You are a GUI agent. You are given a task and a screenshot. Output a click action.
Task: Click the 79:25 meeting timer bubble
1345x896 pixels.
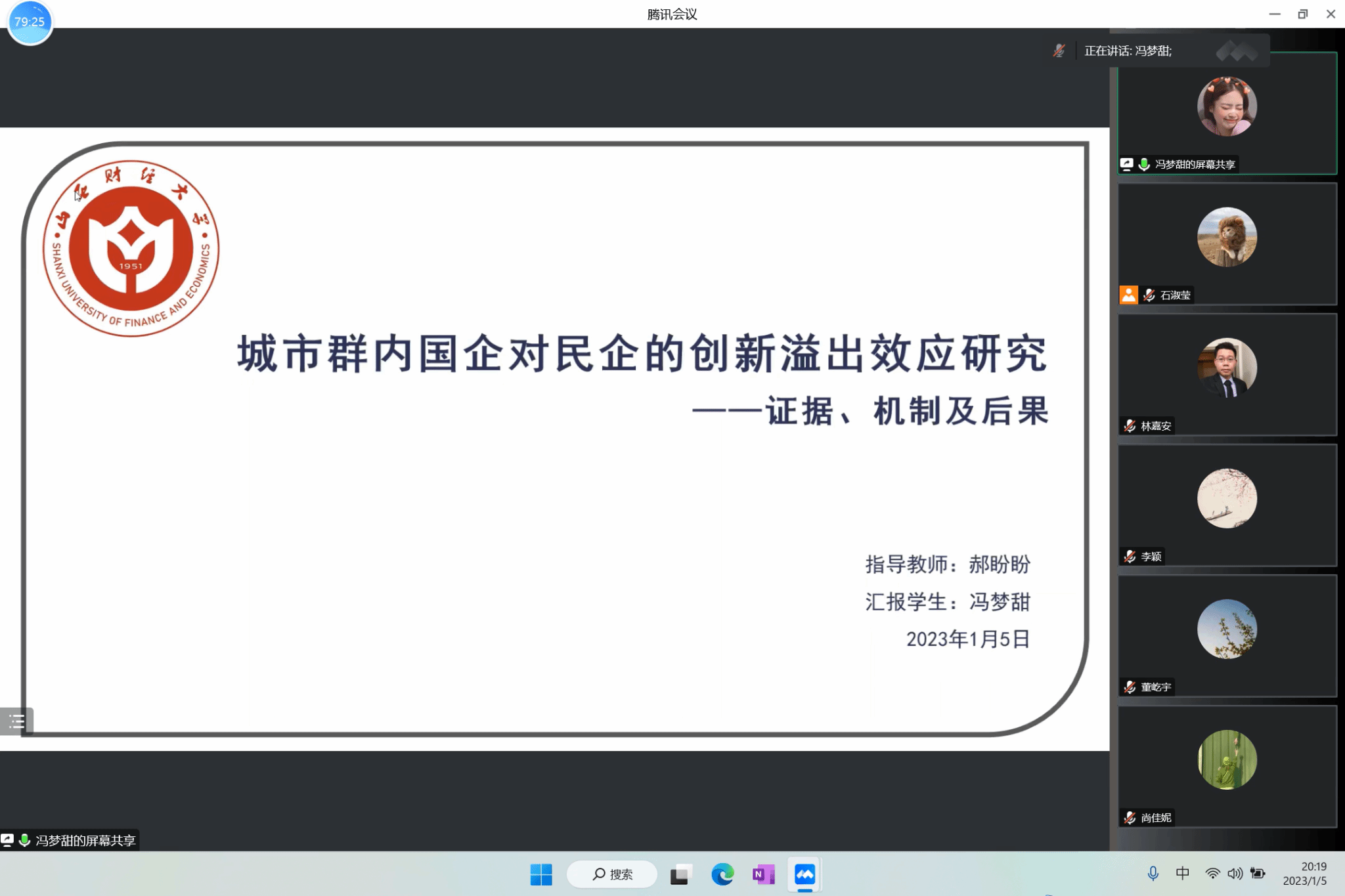coord(30,22)
